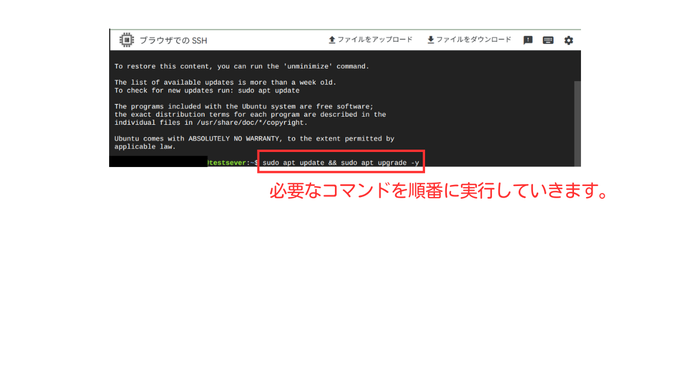Click the line 'The list of available updates is more than a week old.'
This screenshot has height=390, width=693.
[x=225, y=83]
